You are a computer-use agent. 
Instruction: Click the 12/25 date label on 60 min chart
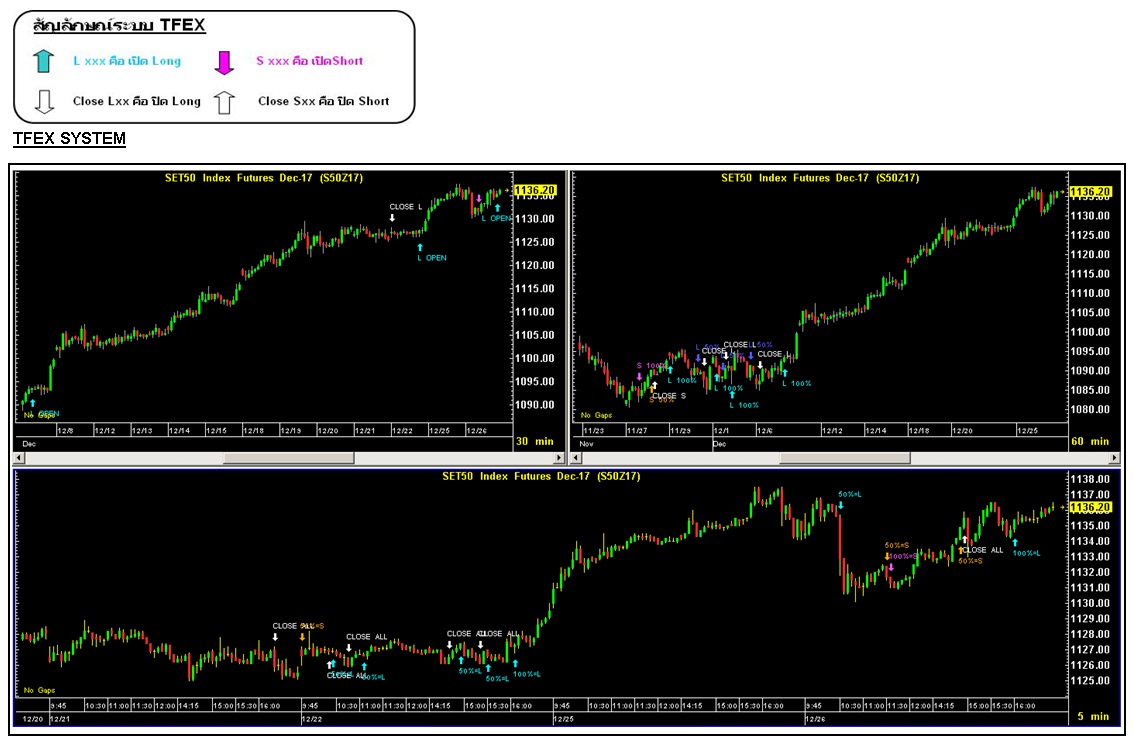tap(1028, 431)
